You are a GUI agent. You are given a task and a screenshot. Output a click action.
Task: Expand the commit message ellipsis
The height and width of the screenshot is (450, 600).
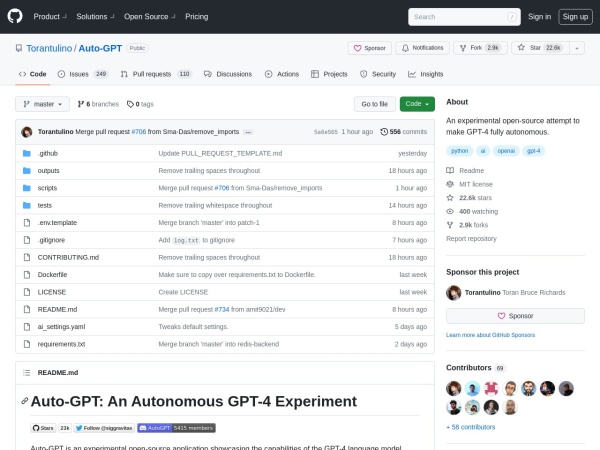tap(248, 132)
